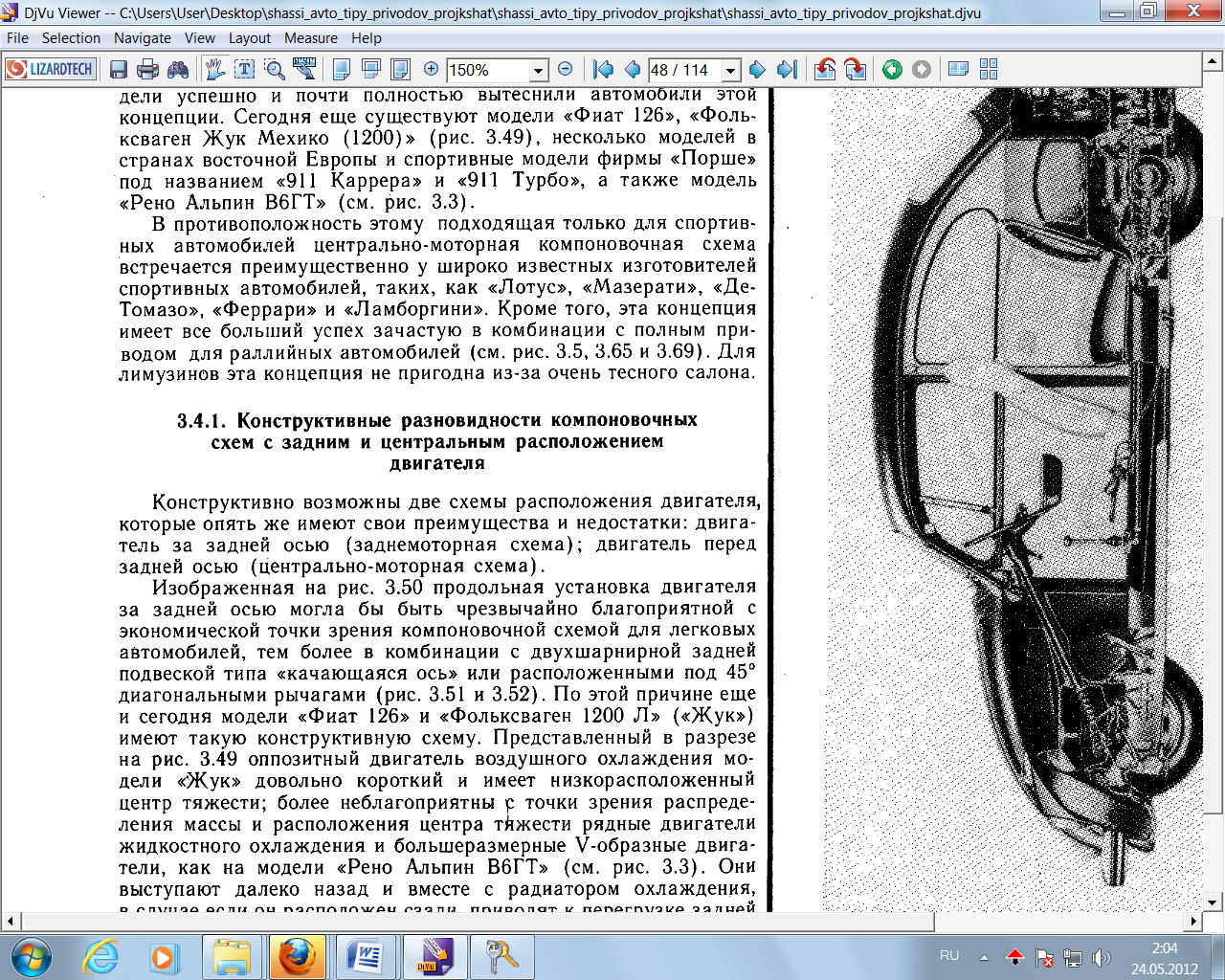Select the Zoom region magnifier tool
Viewport: 1225px width, 980px height.
pyautogui.click(x=275, y=69)
